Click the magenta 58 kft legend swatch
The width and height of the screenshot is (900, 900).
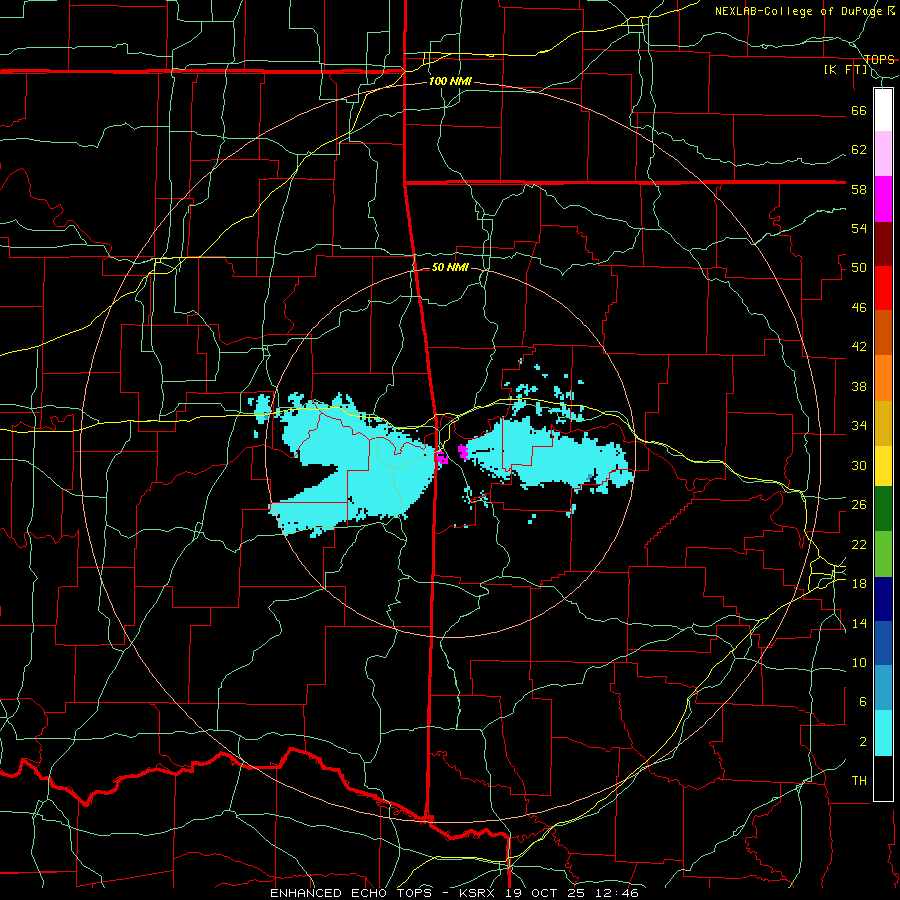(x=883, y=199)
